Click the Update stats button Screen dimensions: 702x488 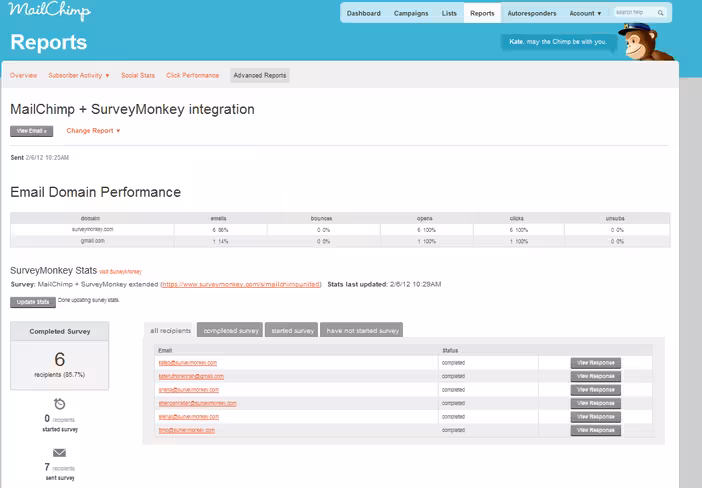click(x=33, y=302)
